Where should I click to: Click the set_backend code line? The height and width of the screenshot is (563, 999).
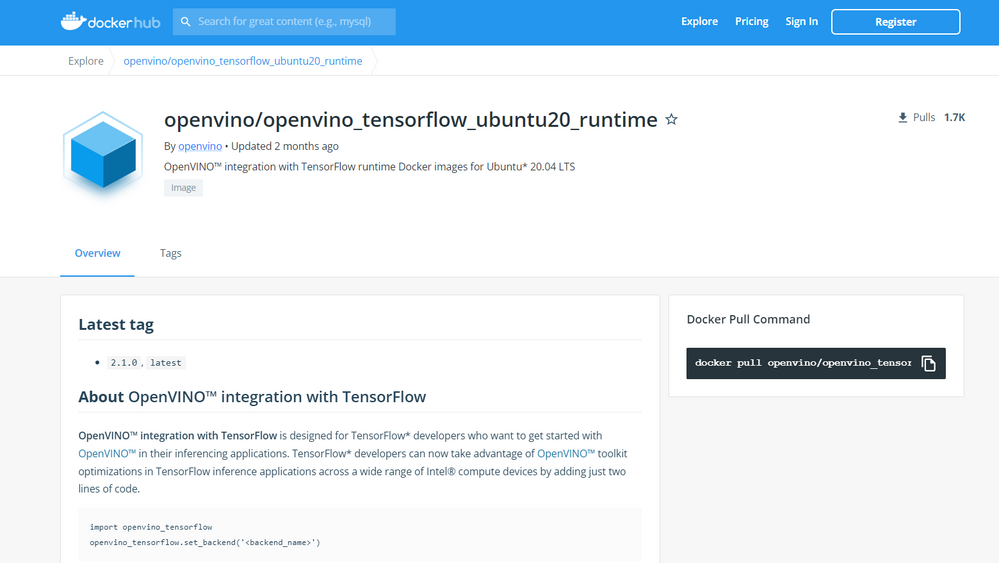tap(205, 543)
